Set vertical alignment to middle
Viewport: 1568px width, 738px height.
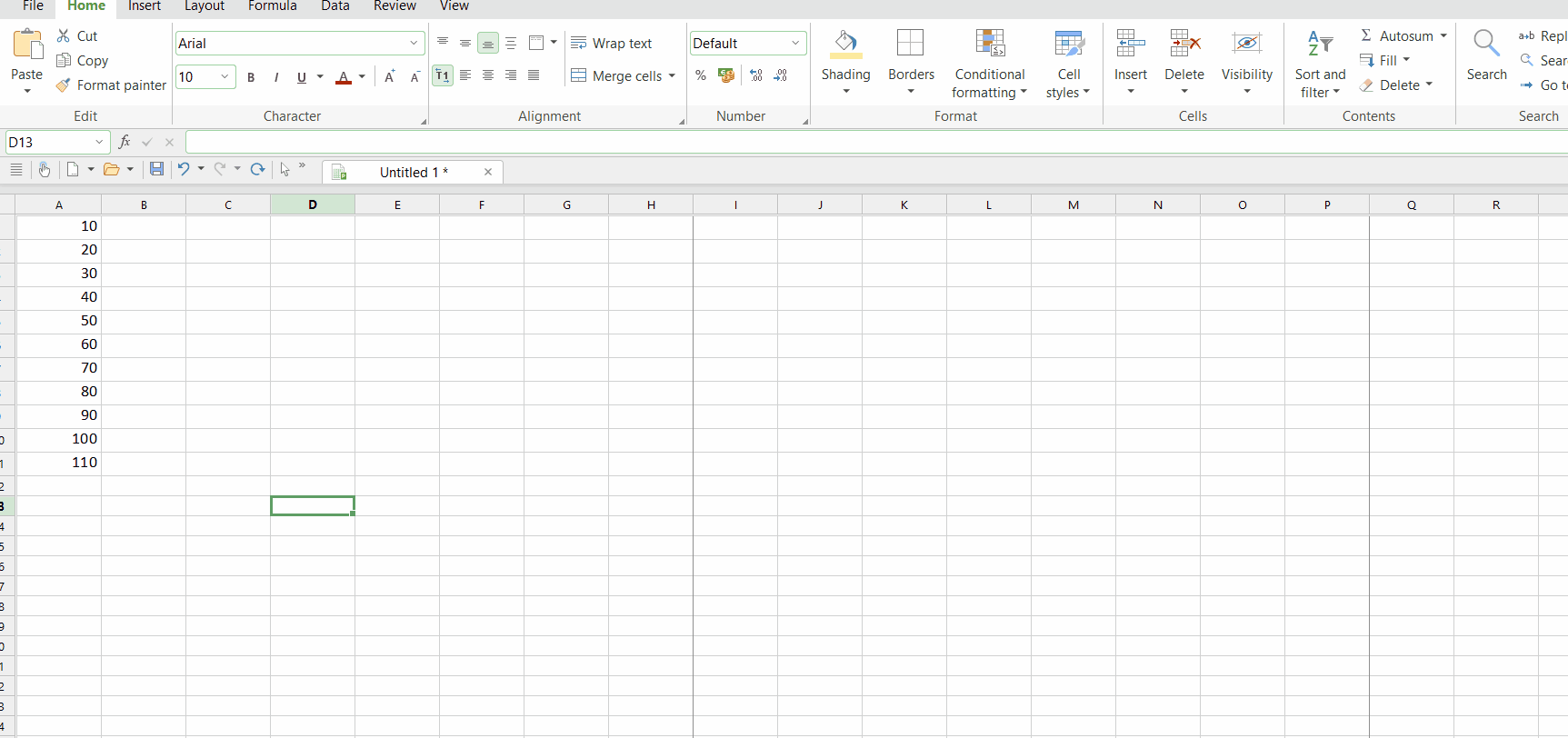[464, 43]
